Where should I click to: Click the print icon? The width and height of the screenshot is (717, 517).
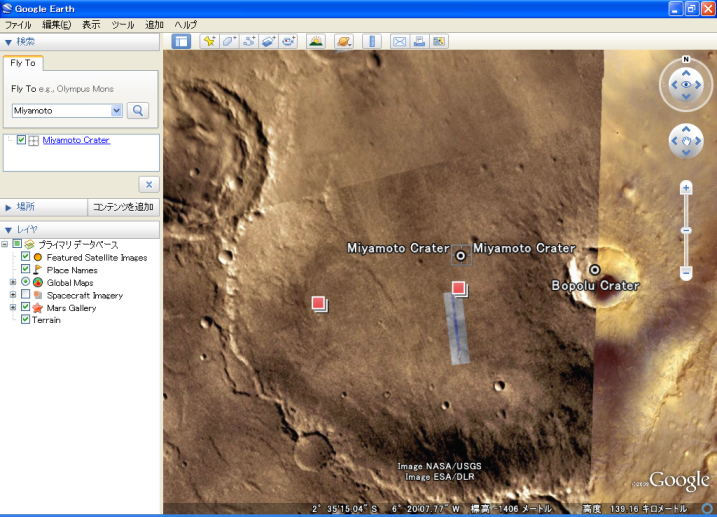click(x=419, y=41)
